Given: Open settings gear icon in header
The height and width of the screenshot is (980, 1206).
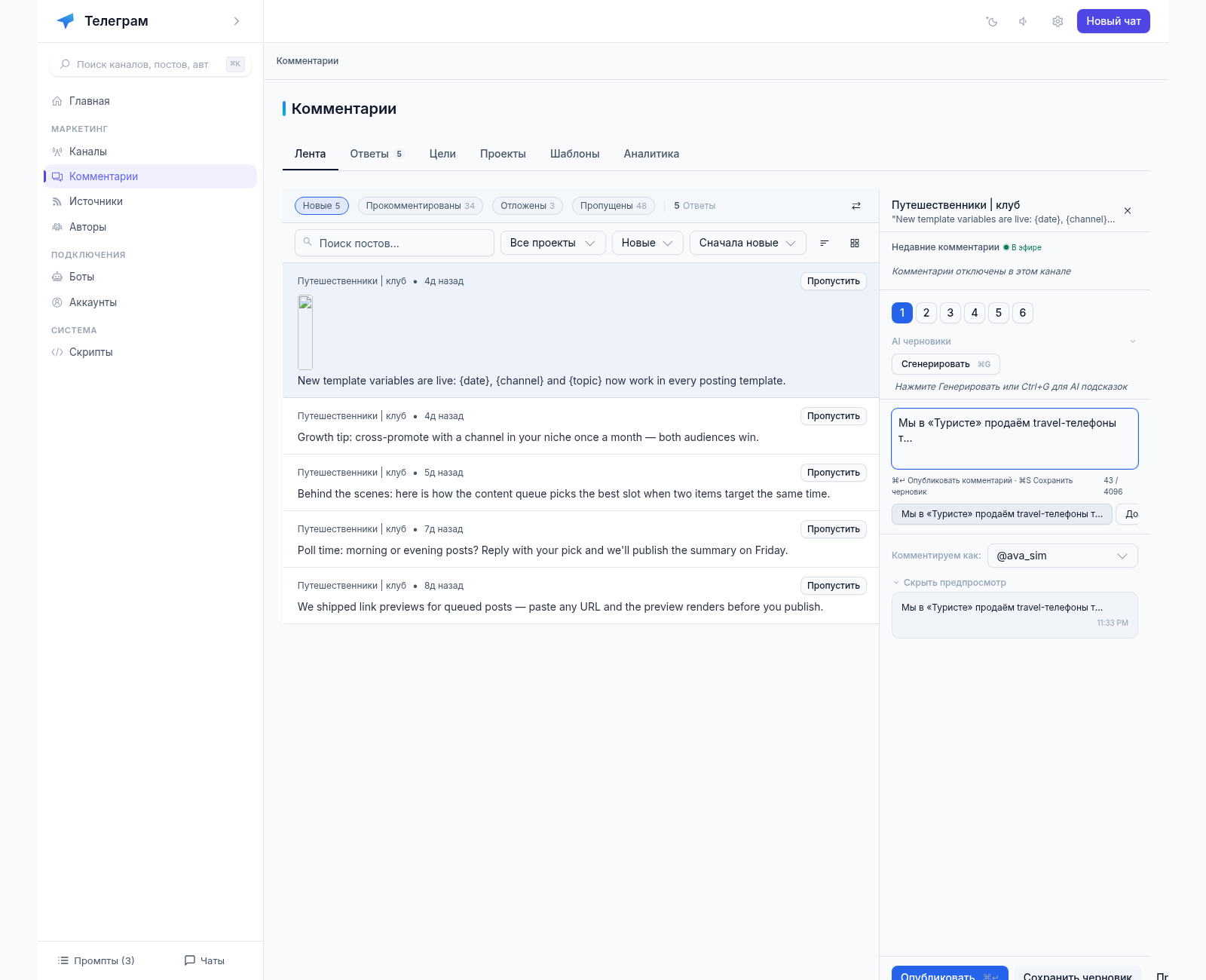Looking at the screenshot, I should point(1058,21).
